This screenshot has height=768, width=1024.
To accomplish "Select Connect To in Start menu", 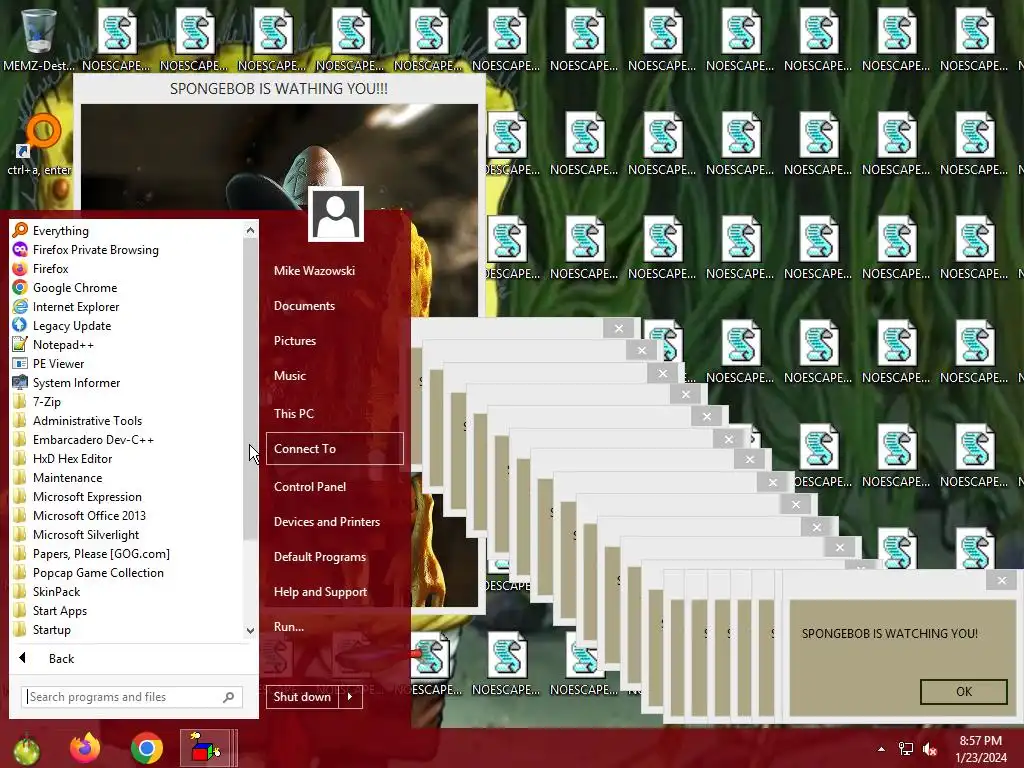I will click(334, 449).
